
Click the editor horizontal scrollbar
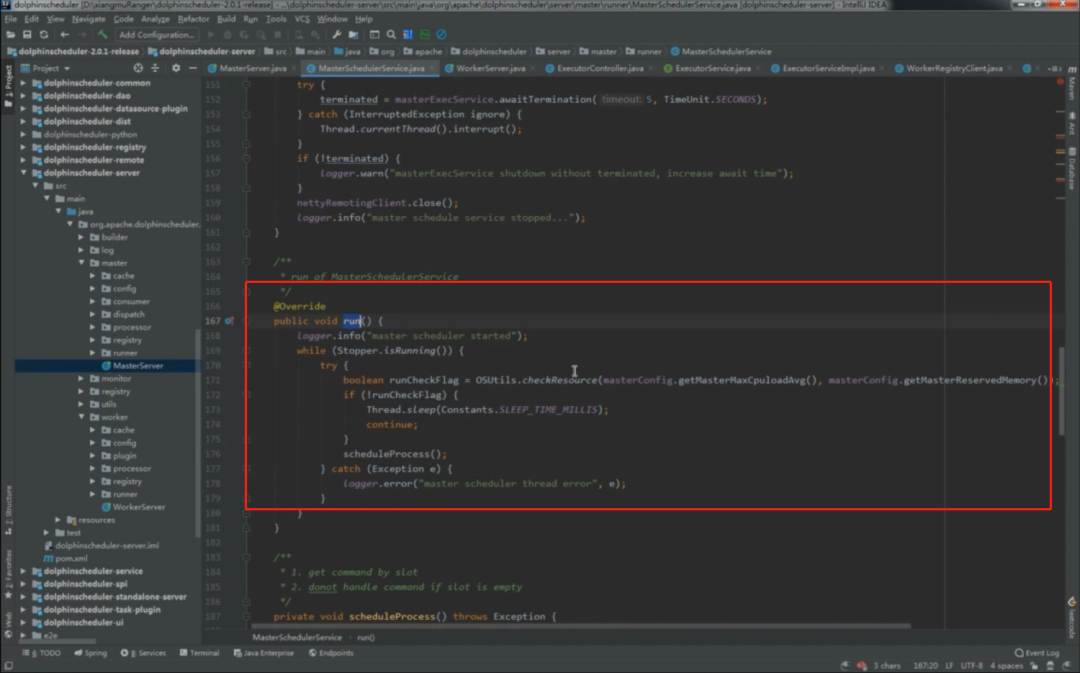pos(582,627)
